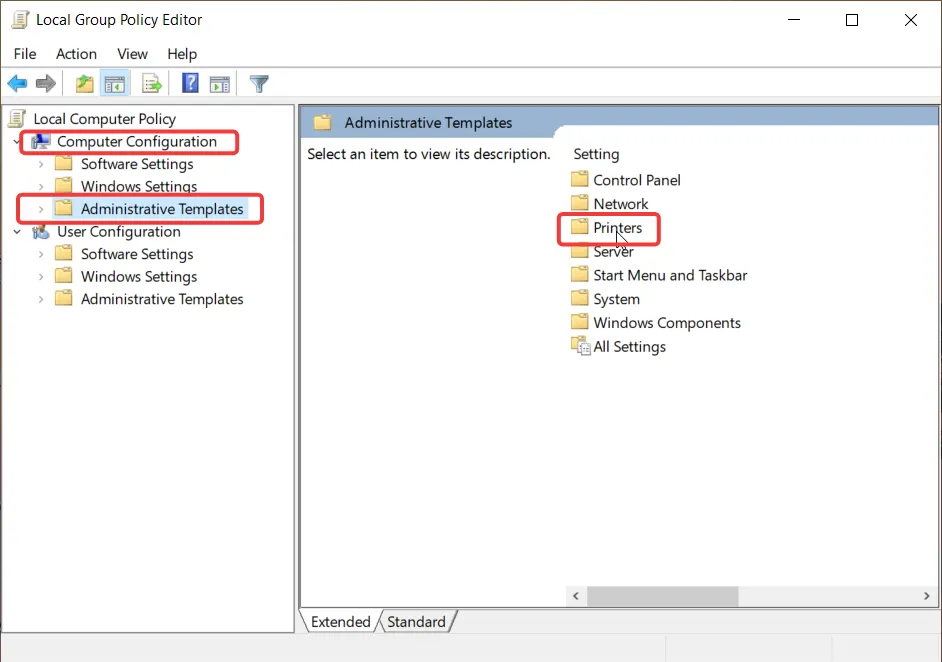This screenshot has height=662, width=942.
Task: Select User Configuration in the tree
Action: coord(119,232)
